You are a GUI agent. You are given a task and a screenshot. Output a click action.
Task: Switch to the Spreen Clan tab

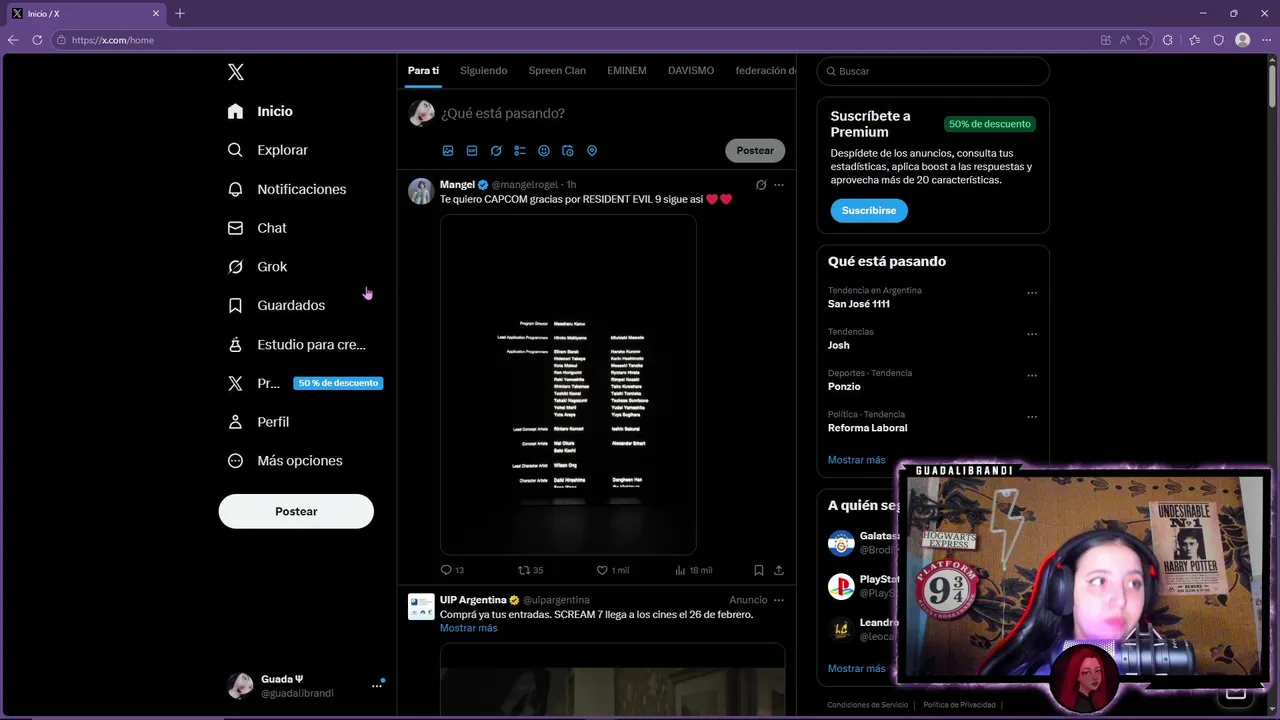tap(557, 71)
